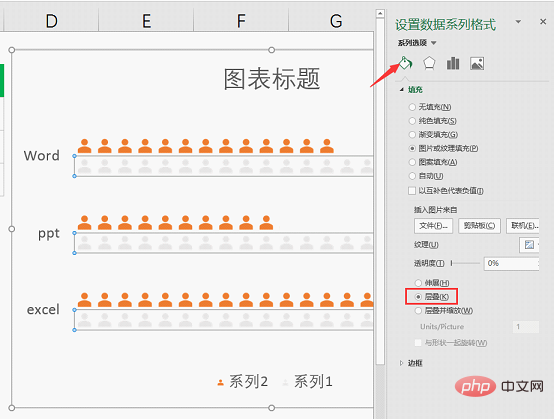Open the Picture tab icon
The height and width of the screenshot is (419, 554).
tap(477, 64)
